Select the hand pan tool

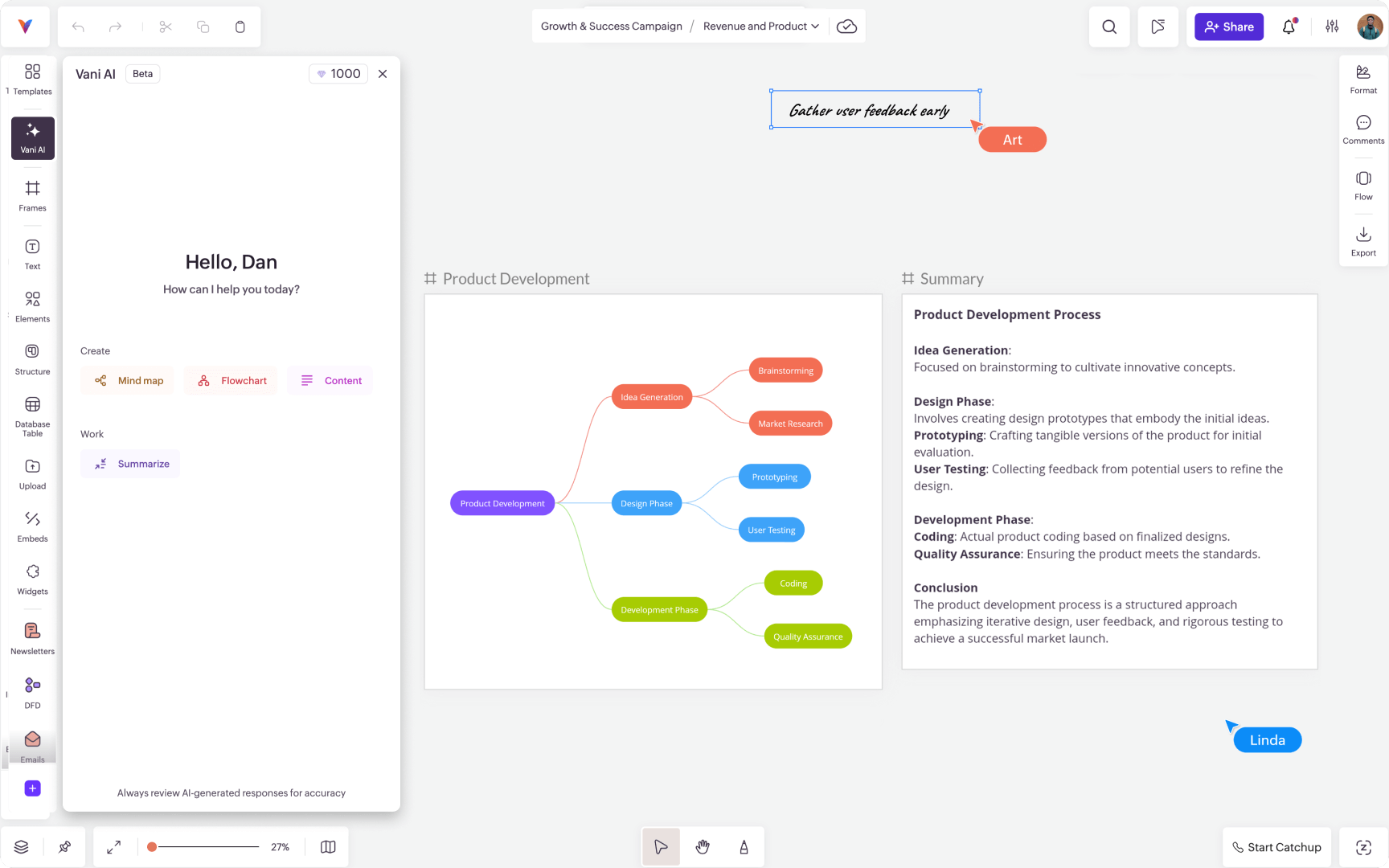tap(702, 846)
